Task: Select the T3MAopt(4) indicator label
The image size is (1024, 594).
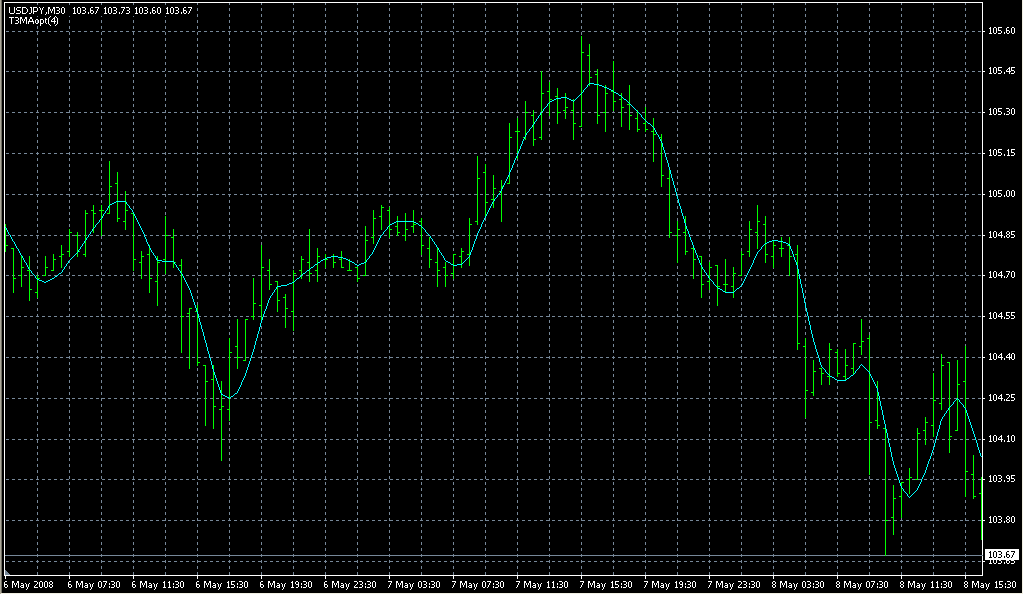Action: [32, 20]
